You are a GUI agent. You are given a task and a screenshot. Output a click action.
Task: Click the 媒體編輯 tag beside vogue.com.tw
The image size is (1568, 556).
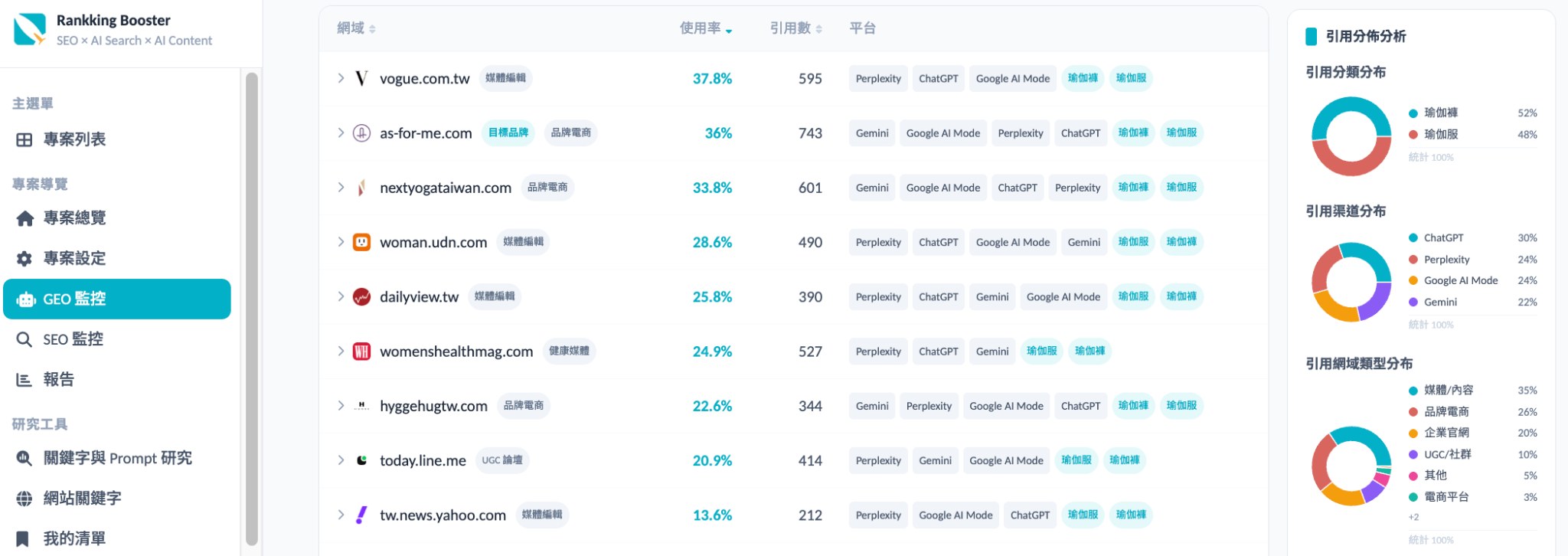click(506, 78)
